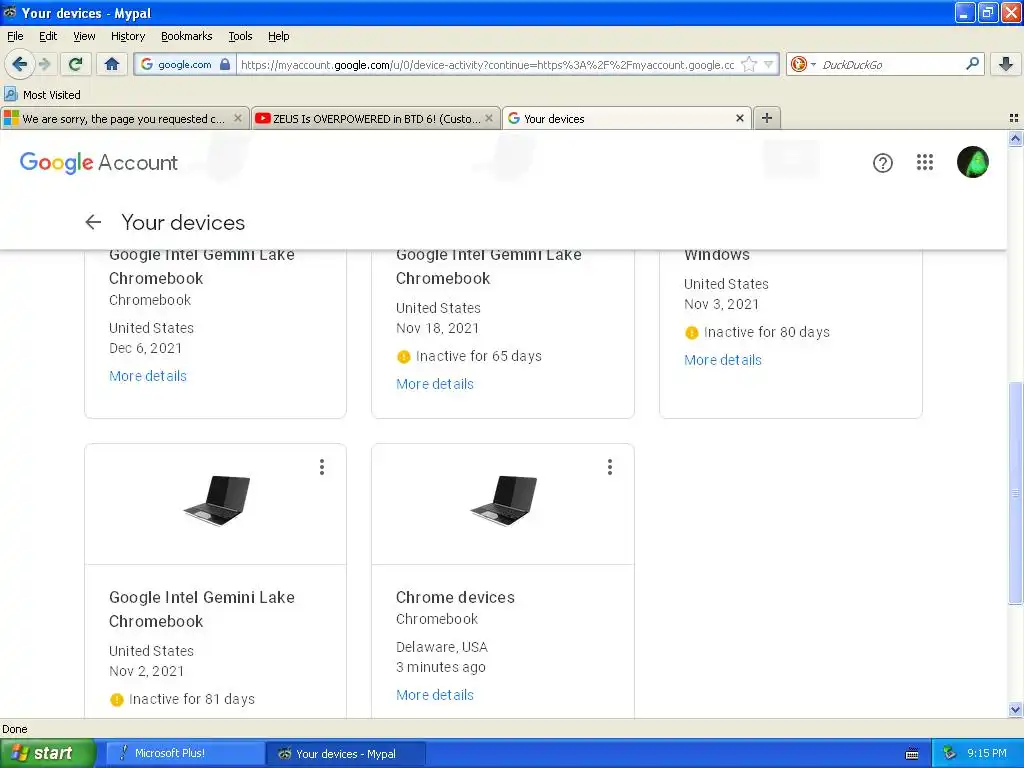This screenshot has height=768, width=1024.
Task: Open the View menu
Action: click(84, 36)
